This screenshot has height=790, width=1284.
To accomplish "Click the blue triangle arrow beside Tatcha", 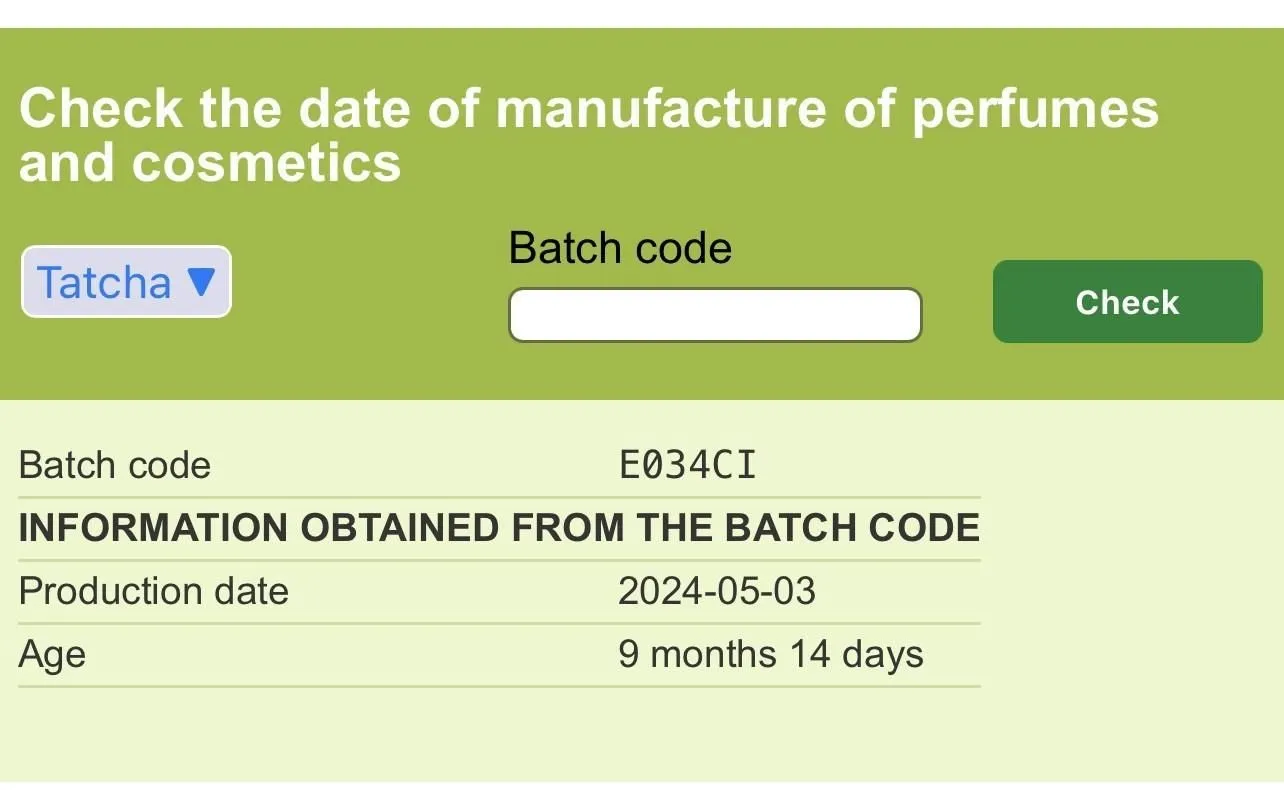I will [x=201, y=282].
